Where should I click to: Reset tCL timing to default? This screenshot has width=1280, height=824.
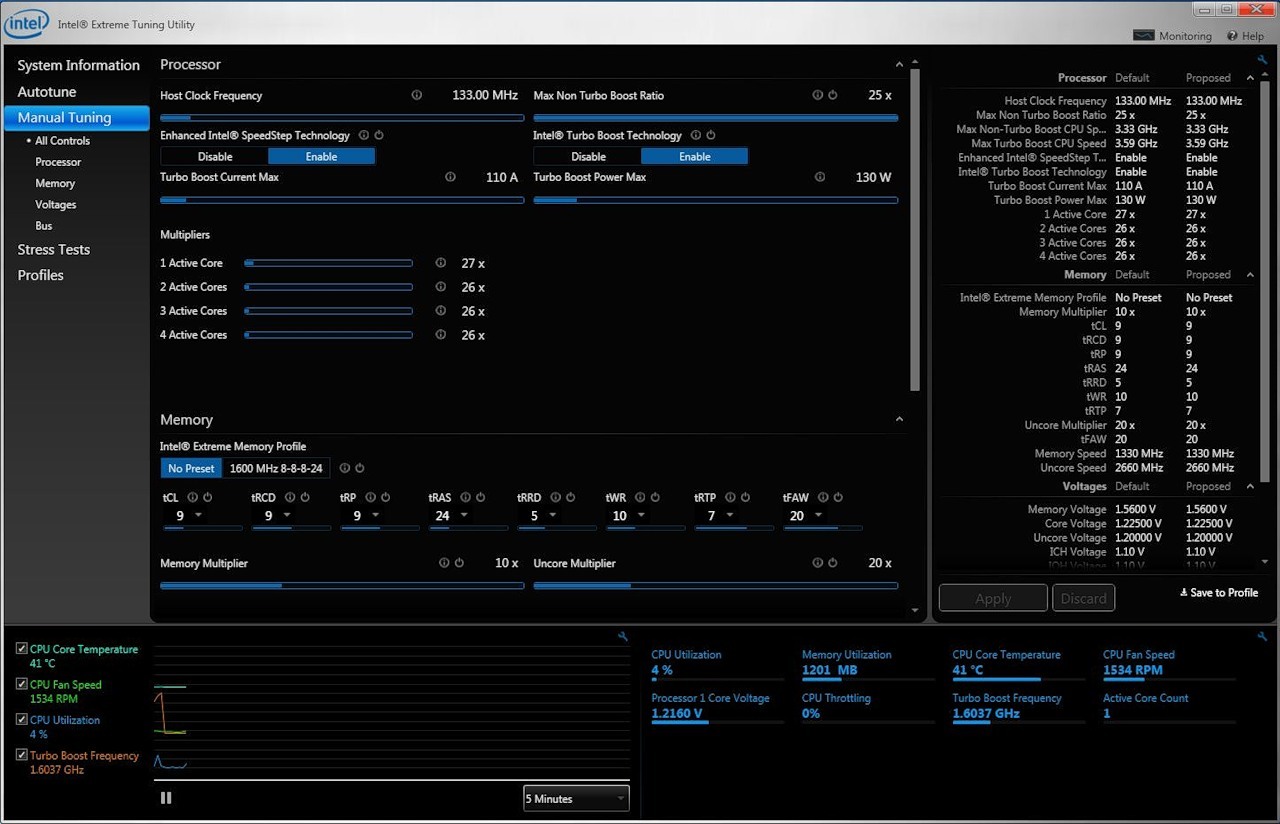click(x=208, y=497)
